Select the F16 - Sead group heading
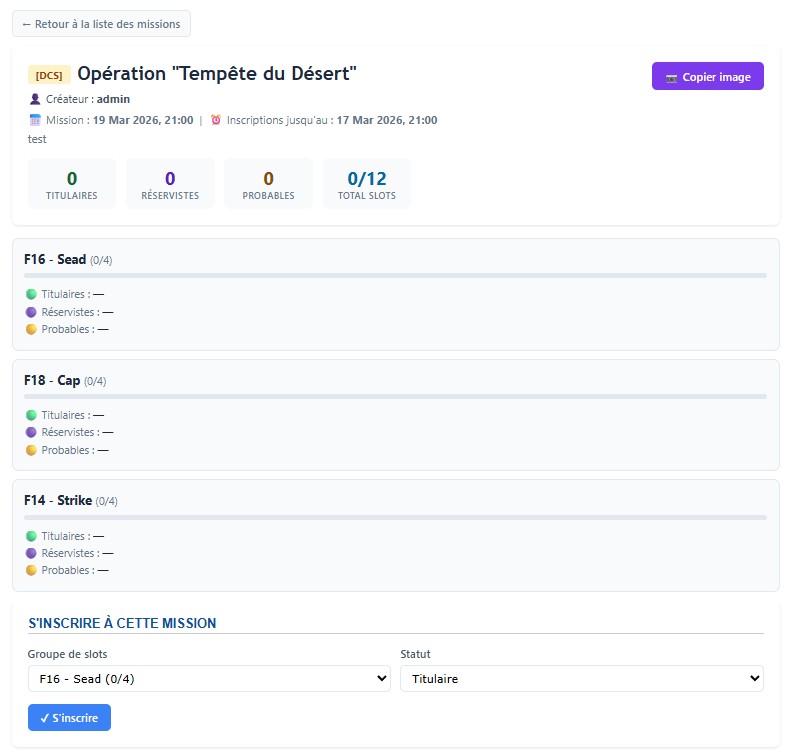Screen dimensions: 811x752 point(55,259)
